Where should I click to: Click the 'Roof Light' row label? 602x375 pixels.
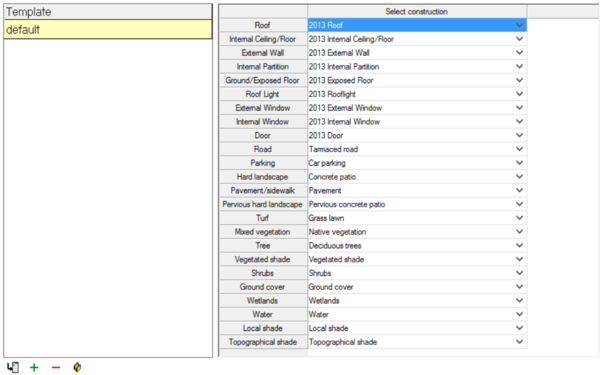(263, 94)
